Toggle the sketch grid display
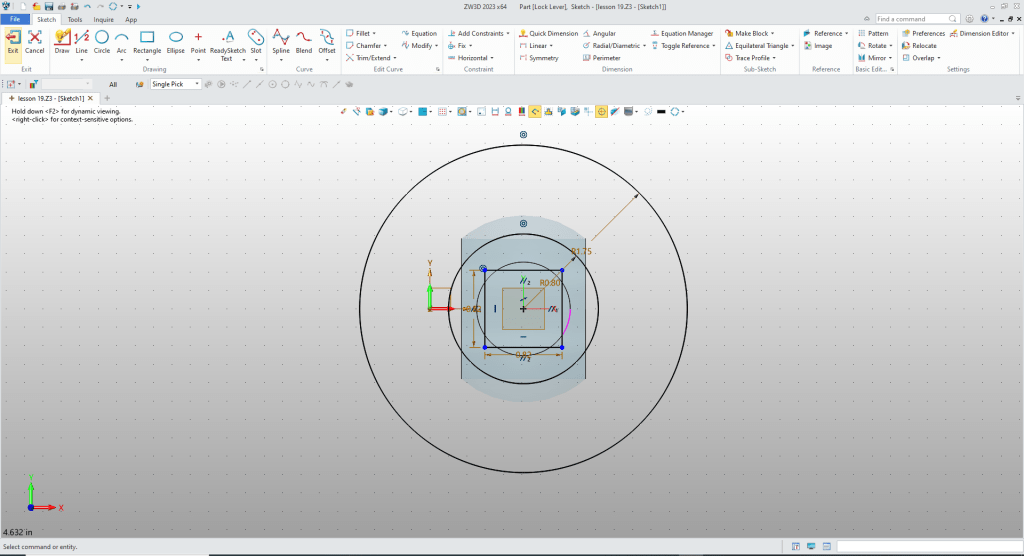1024x556 pixels. [x=441, y=111]
